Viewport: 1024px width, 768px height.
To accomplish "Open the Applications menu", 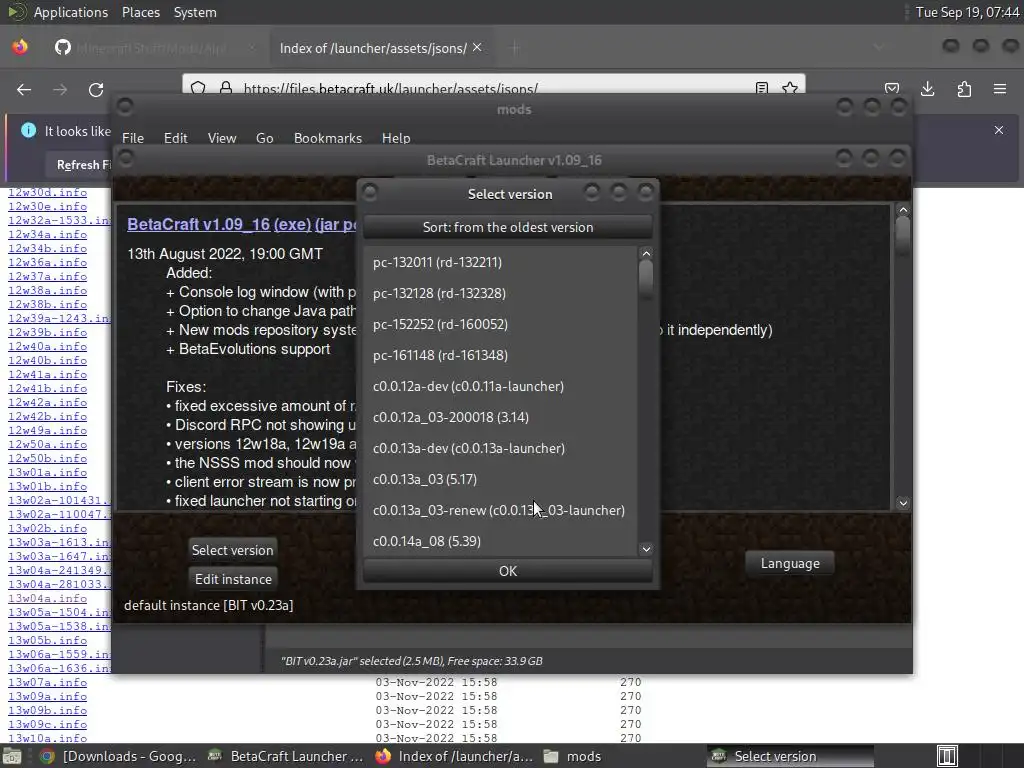I will [x=71, y=12].
